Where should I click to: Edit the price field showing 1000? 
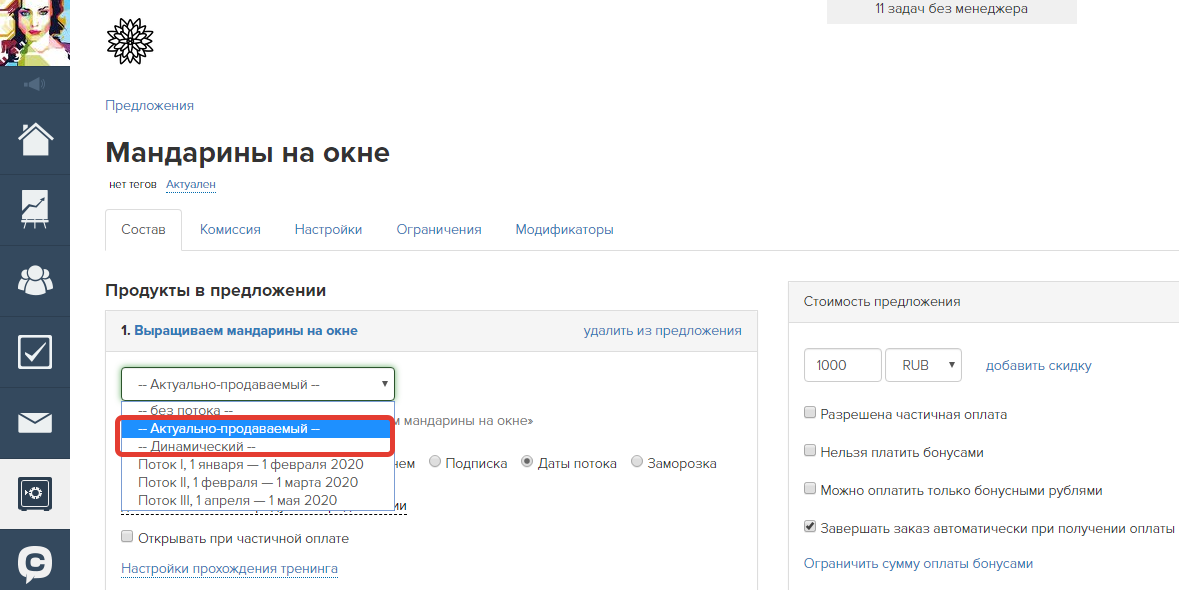[x=843, y=365]
